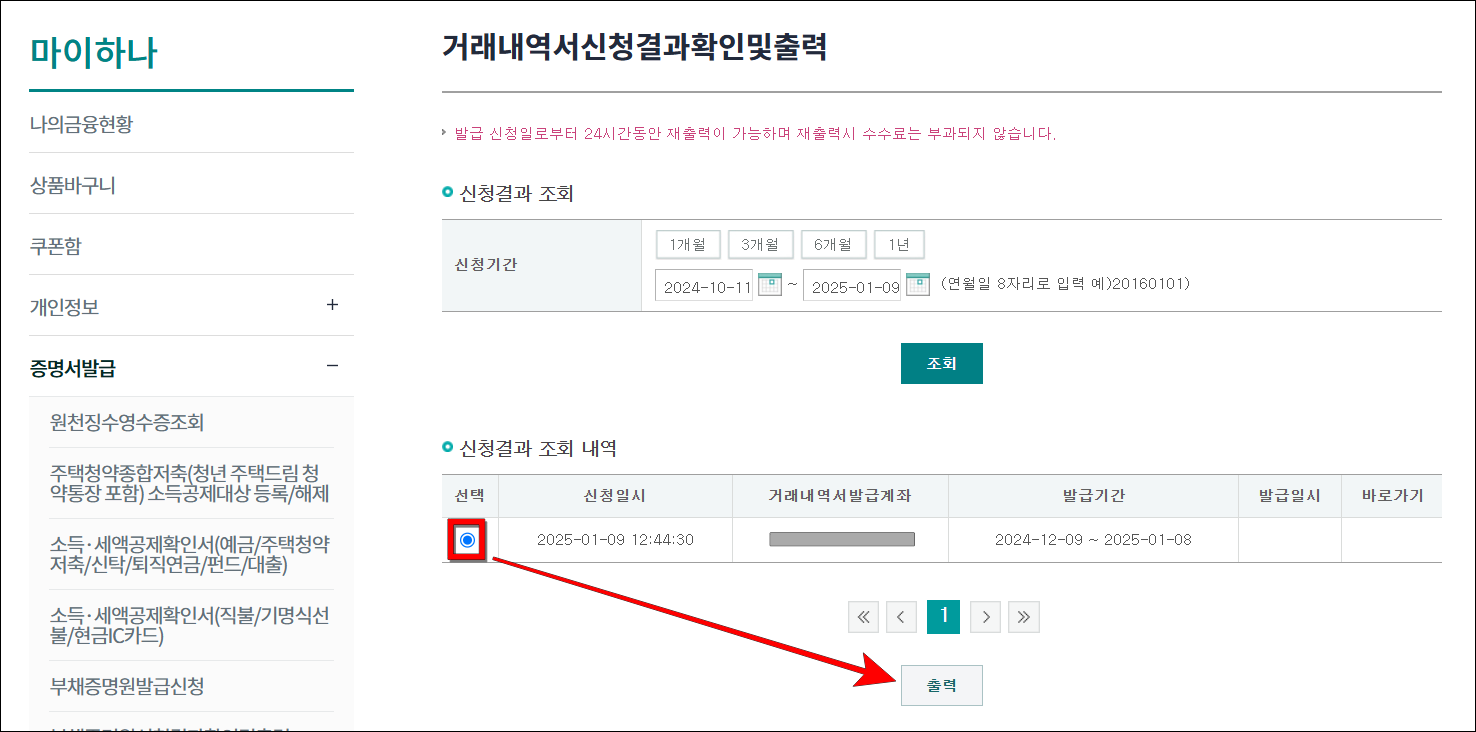
Task: Jump to the last page with the double-right arrow
Action: (1023, 616)
